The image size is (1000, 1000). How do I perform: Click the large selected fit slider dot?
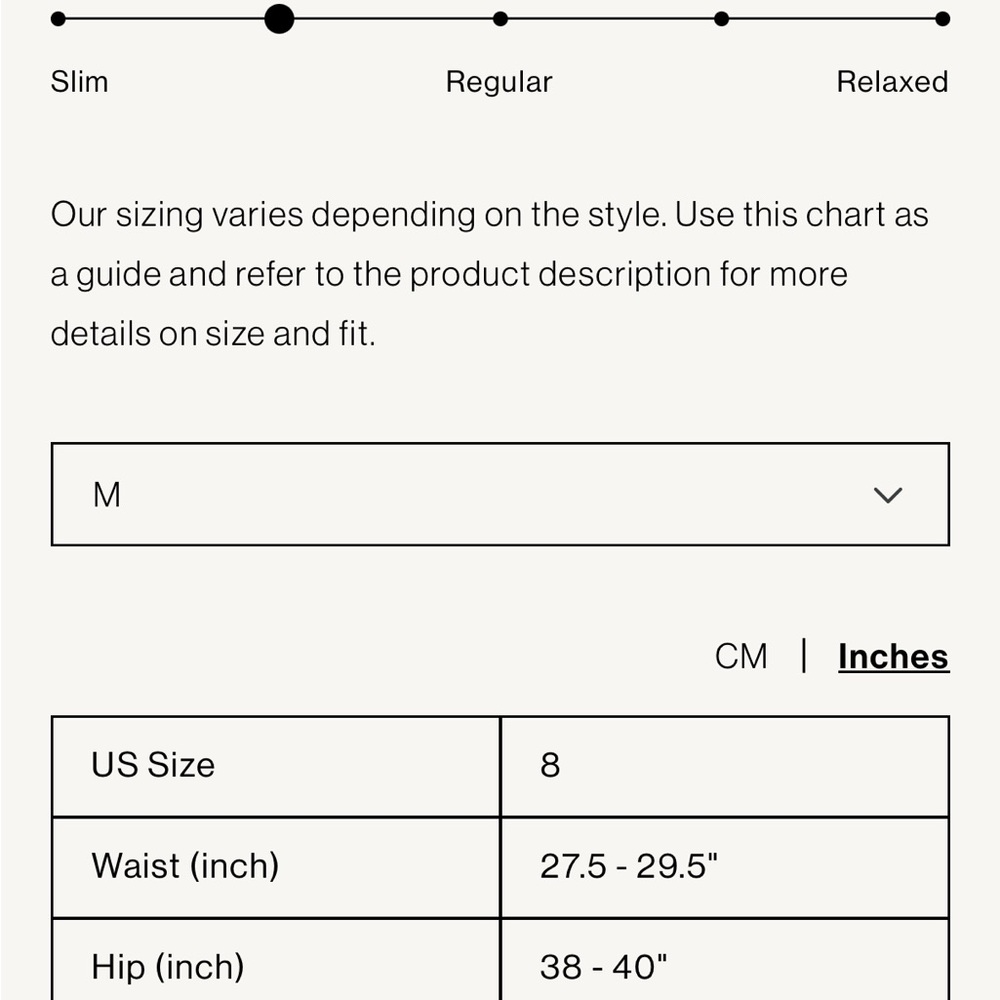tap(279, 18)
